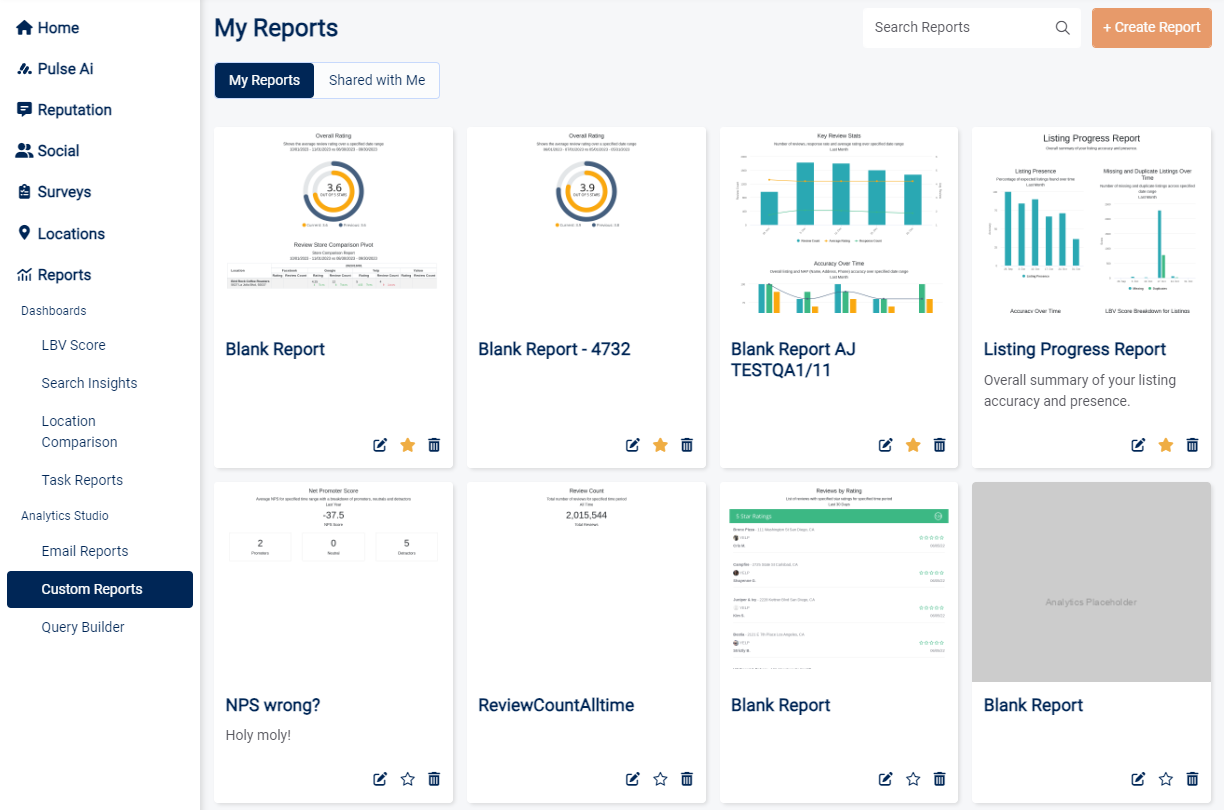Click the edit icon on Listing Progress Report
Image resolution: width=1224 pixels, height=810 pixels.
1138,445
